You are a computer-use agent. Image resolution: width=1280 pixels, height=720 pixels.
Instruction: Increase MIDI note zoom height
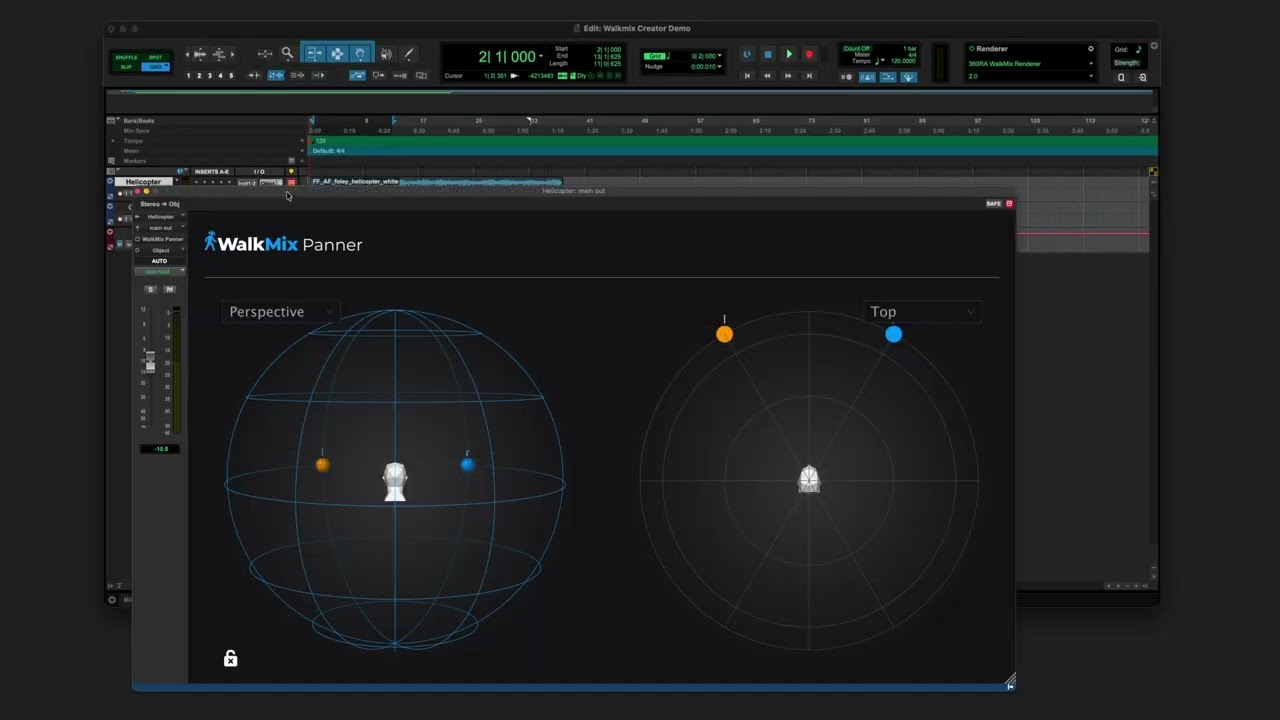(219, 54)
